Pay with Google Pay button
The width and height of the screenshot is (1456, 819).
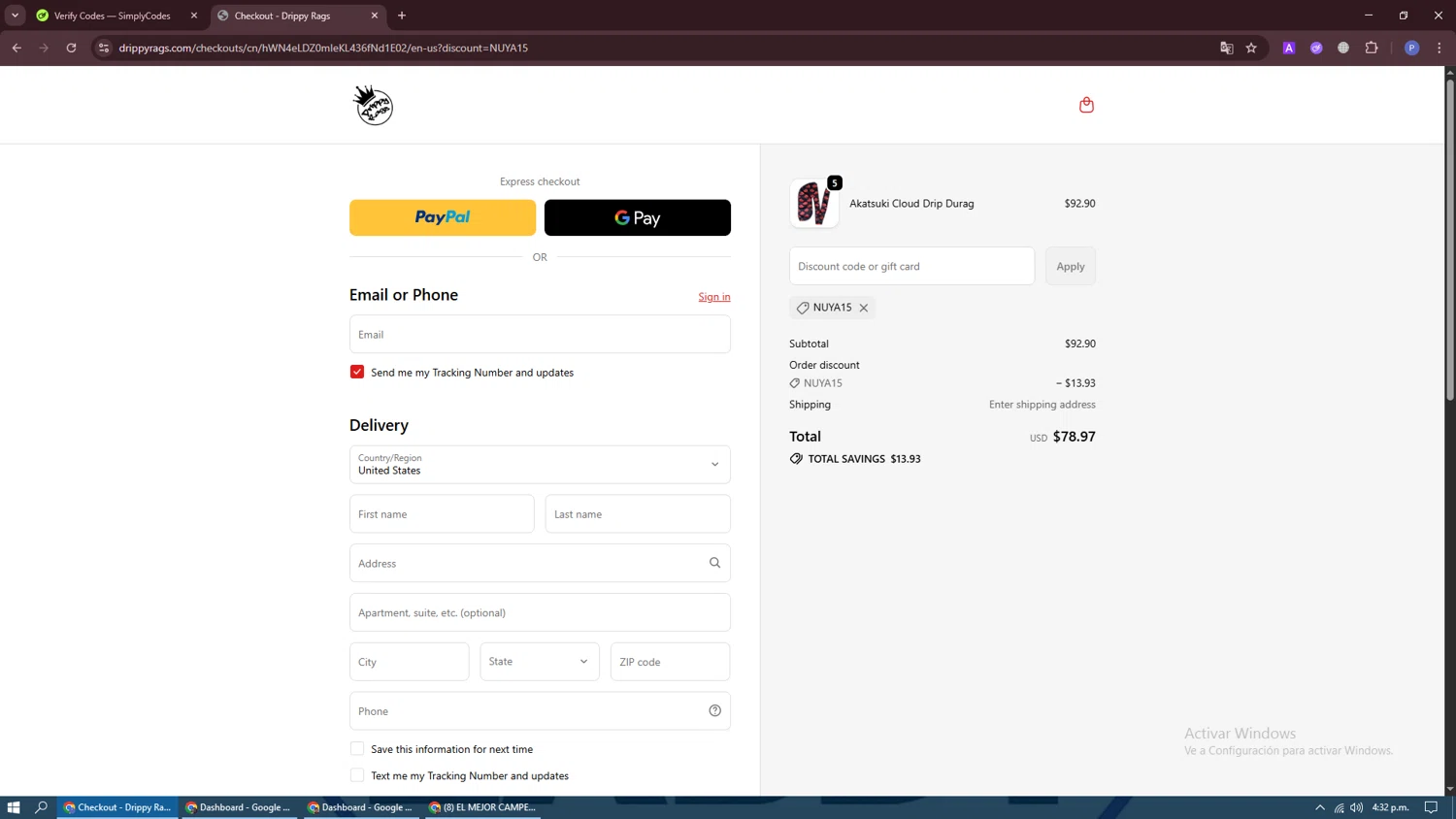coord(638,217)
